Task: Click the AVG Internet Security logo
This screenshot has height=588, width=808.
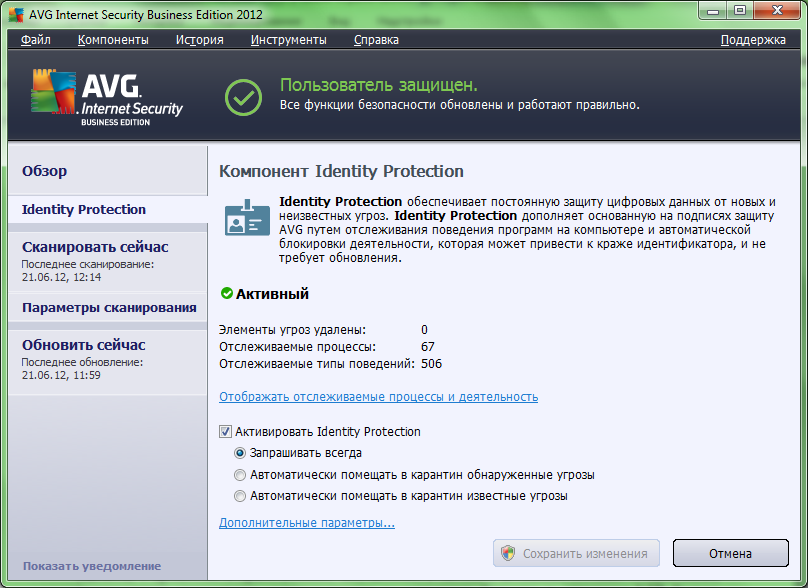Action: click(x=107, y=98)
